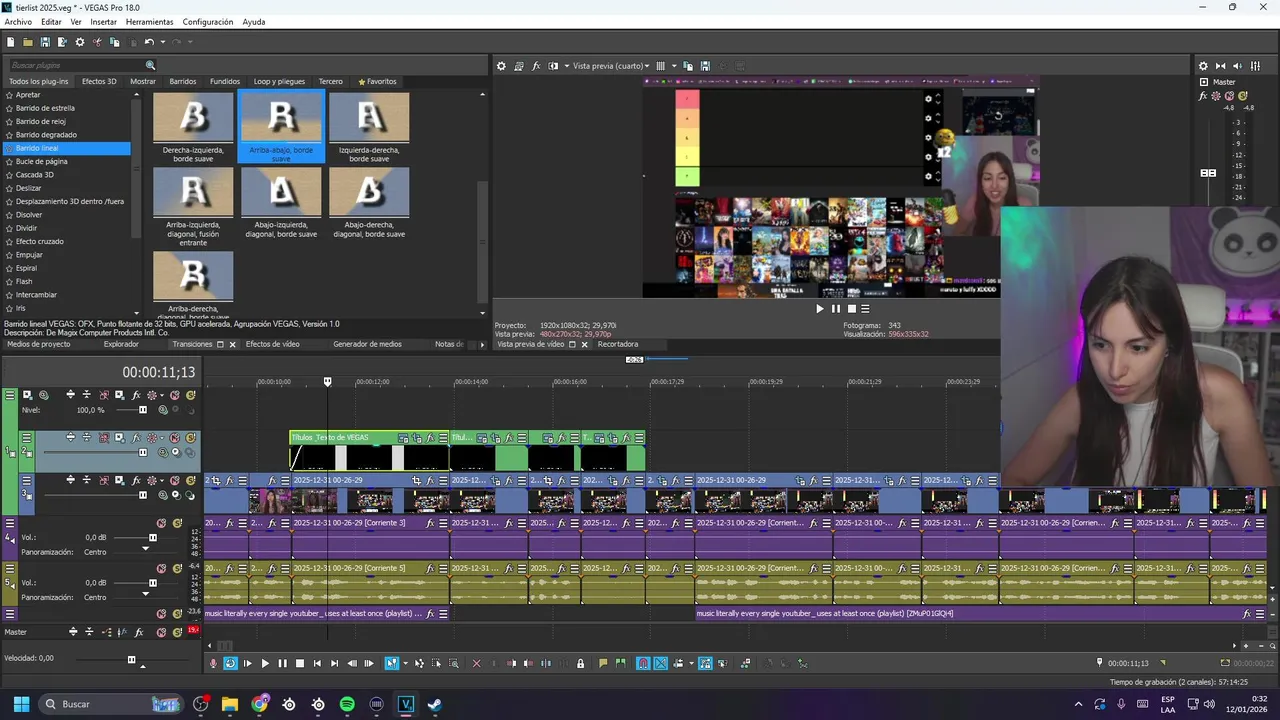Open the Configuración menu

click(x=208, y=22)
